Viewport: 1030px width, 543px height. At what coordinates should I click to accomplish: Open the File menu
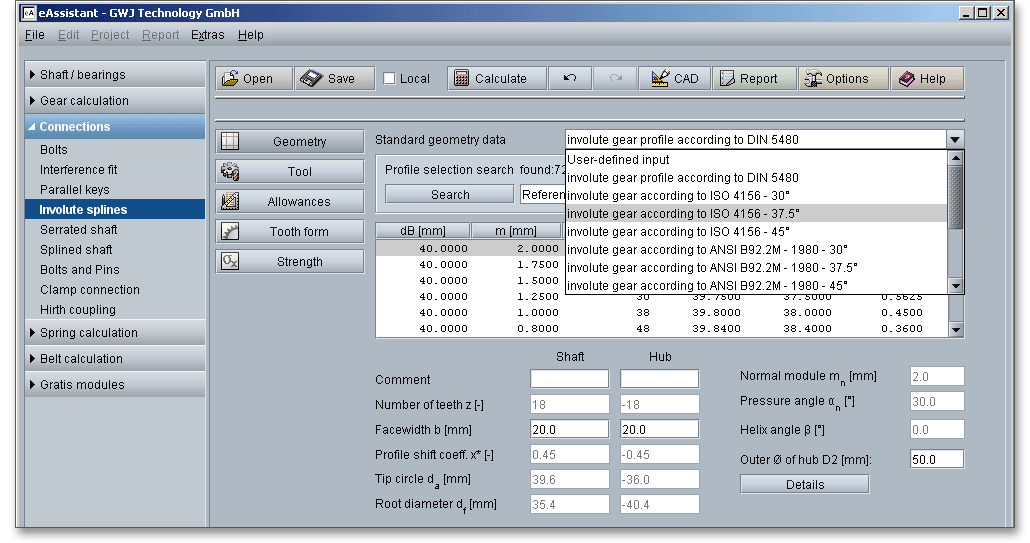pyautogui.click(x=34, y=35)
